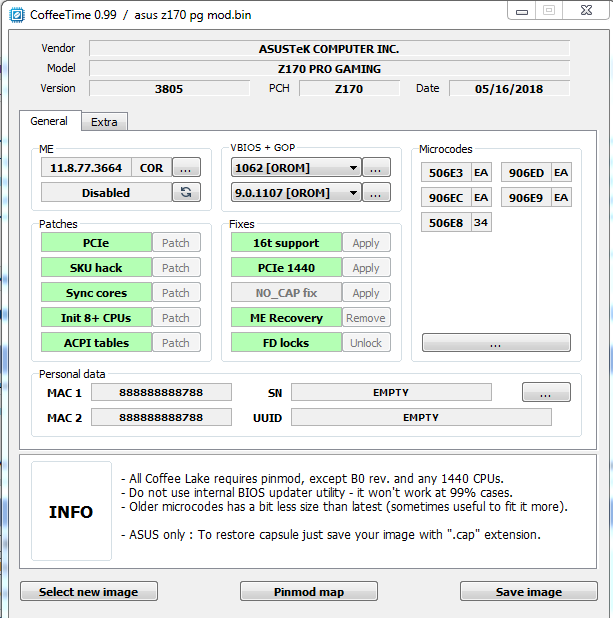Select microcode 906E9 entry

pos(526,197)
